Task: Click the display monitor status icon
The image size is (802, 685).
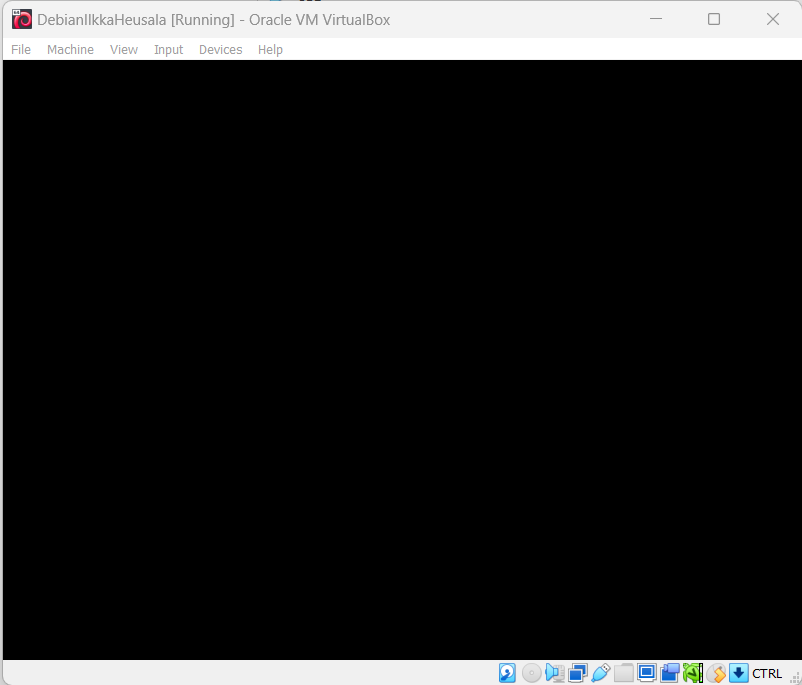Action: point(647,673)
